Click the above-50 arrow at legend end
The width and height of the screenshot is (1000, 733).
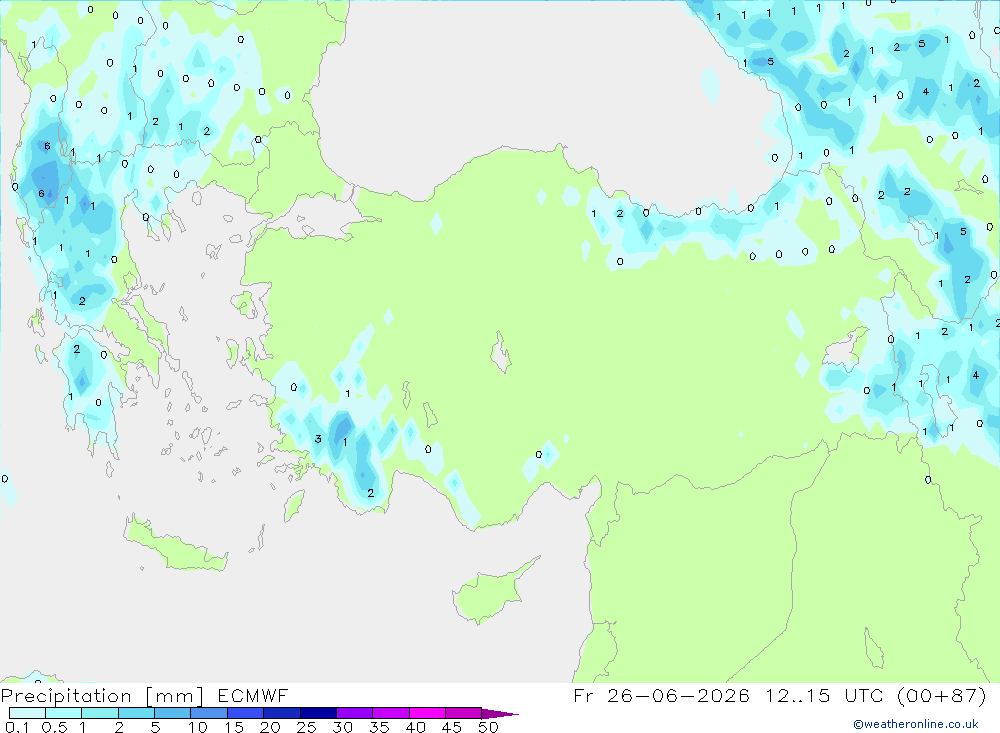500,714
